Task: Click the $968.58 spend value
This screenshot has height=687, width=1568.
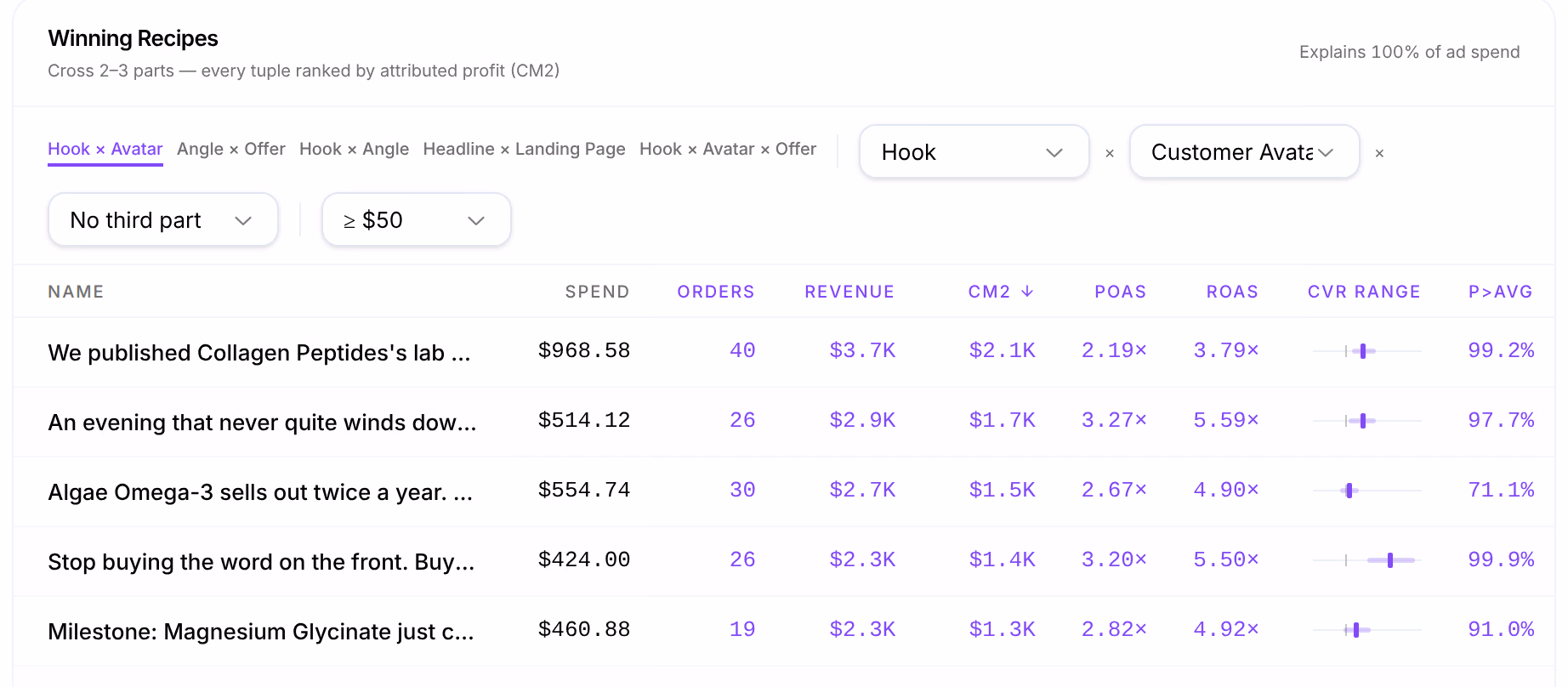Action: tap(584, 350)
